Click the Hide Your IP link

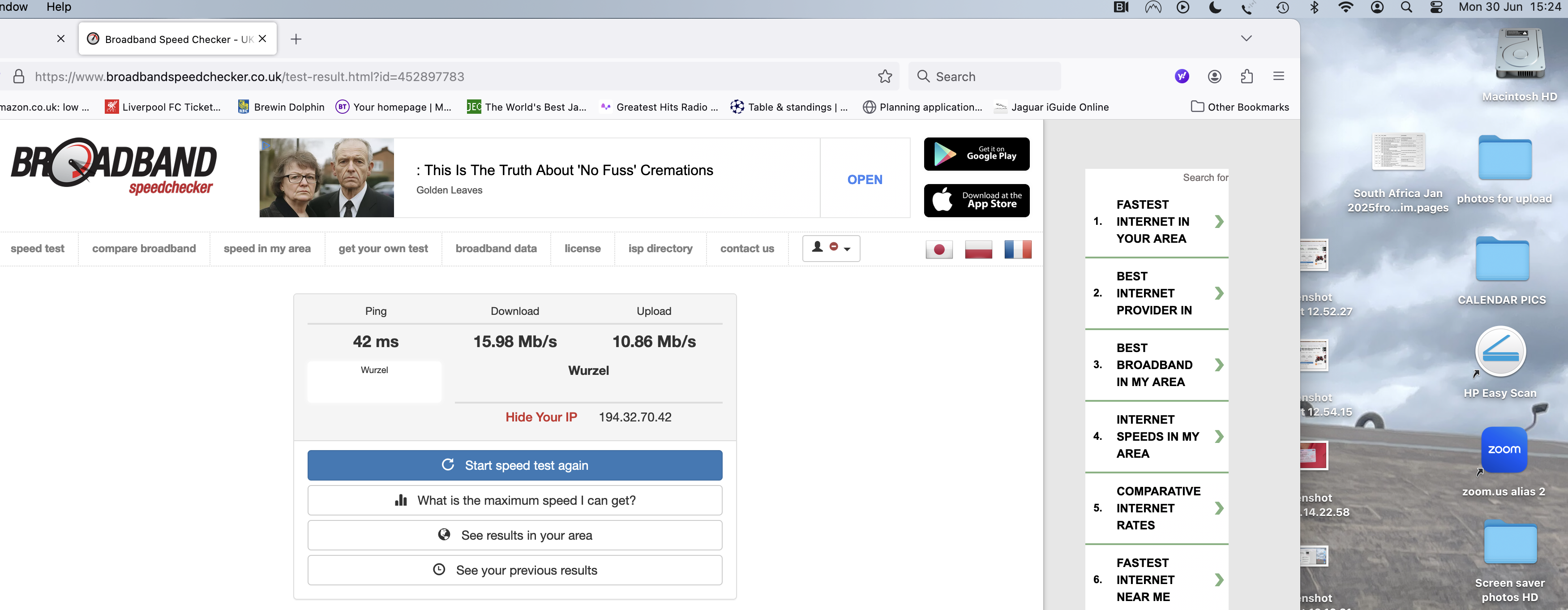[x=540, y=417]
